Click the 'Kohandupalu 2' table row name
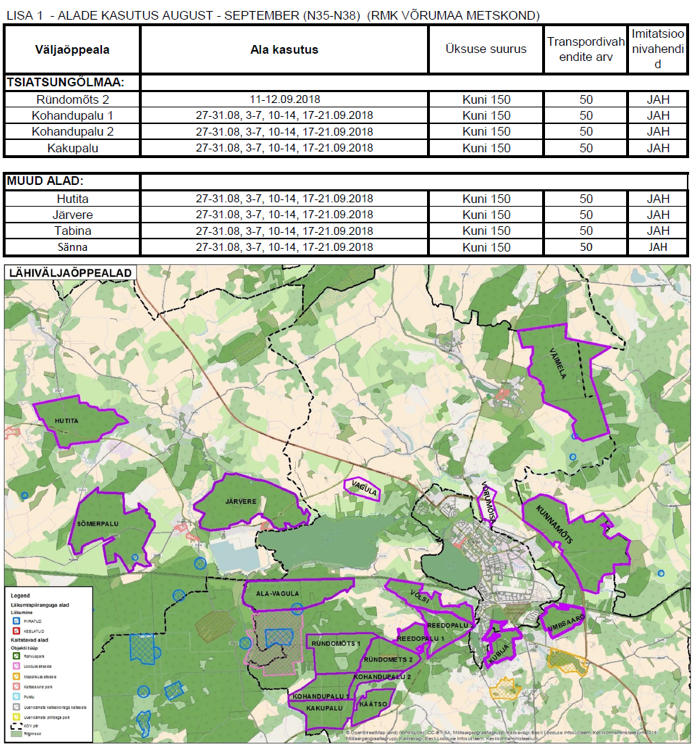The height and width of the screenshot is (746, 692). pyautogui.click(x=72, y=132)
